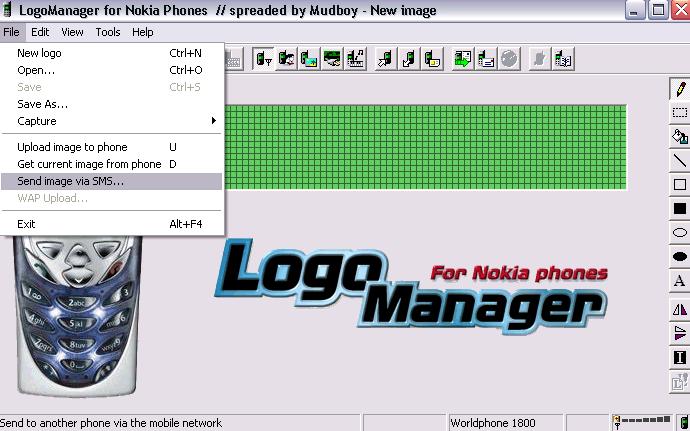Choose Save As... from the File menu
The image size is (690, 431).
[x=112, y=104]
